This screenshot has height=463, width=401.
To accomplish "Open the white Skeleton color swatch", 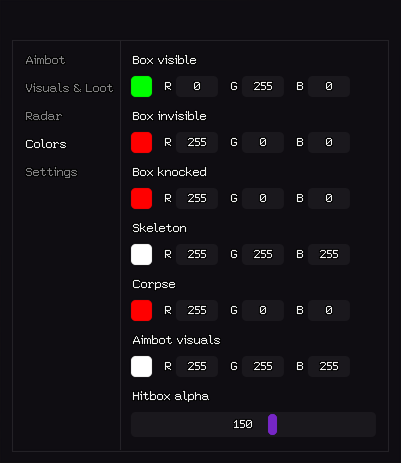I will pyautogui.click(x=142, y=255).
